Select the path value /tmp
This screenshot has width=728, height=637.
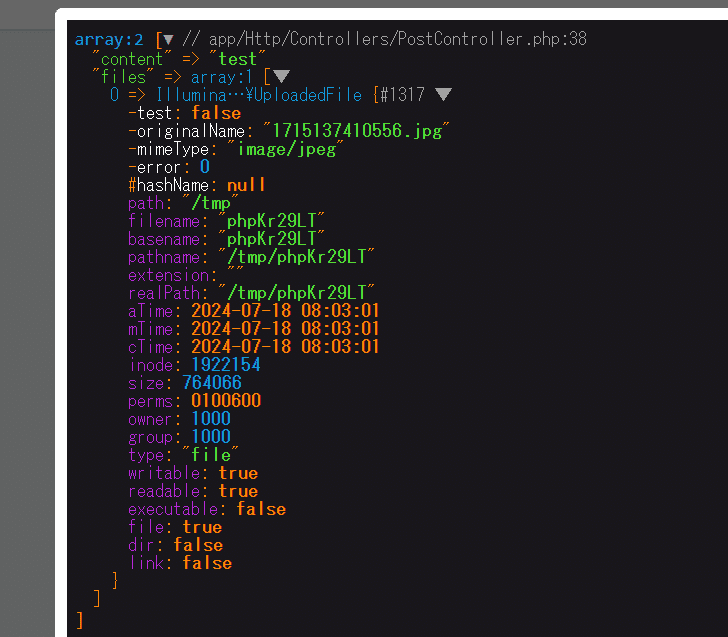point(210,203)
